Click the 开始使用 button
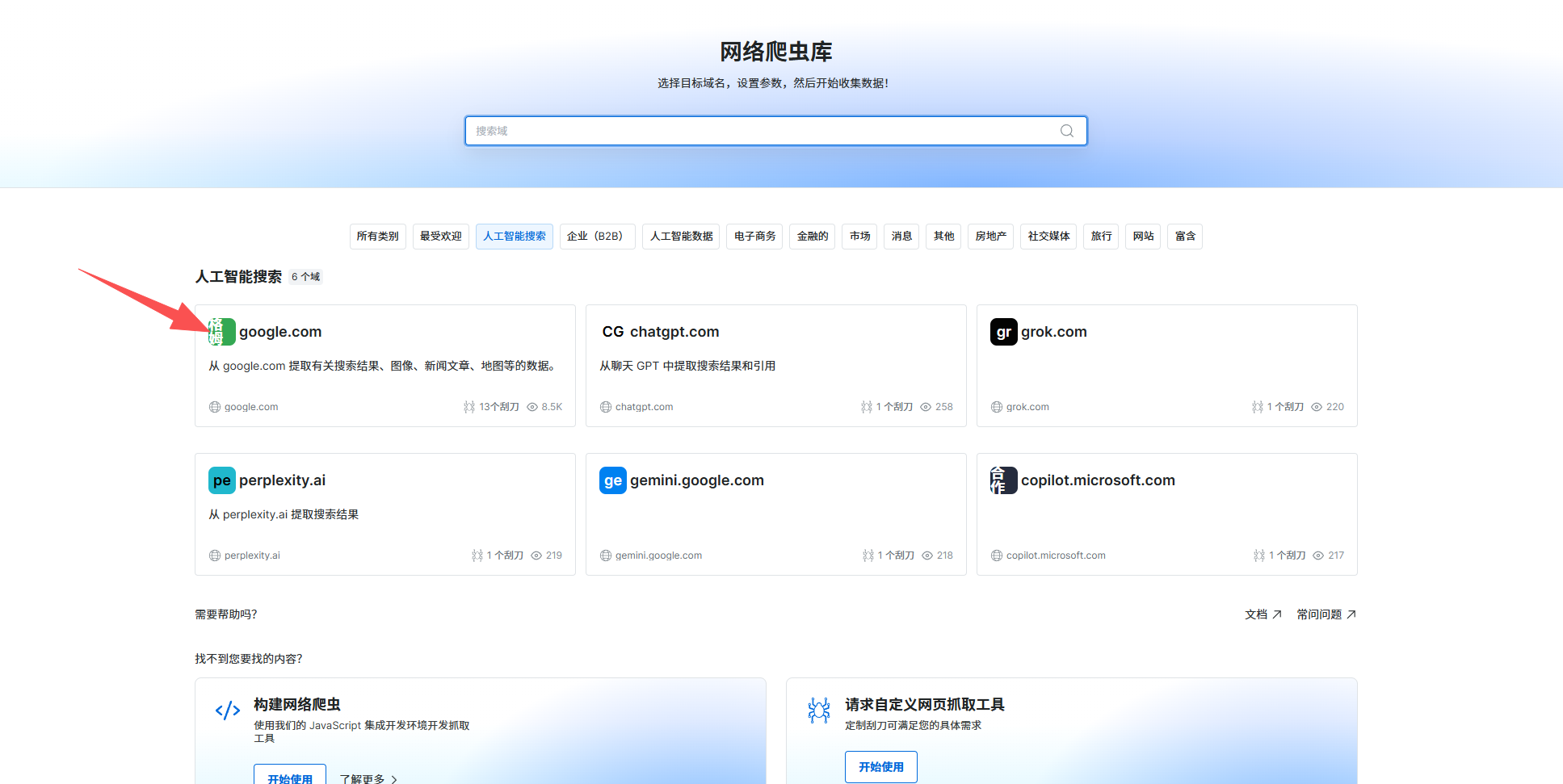1563x784 pixels. pos(880,766)
